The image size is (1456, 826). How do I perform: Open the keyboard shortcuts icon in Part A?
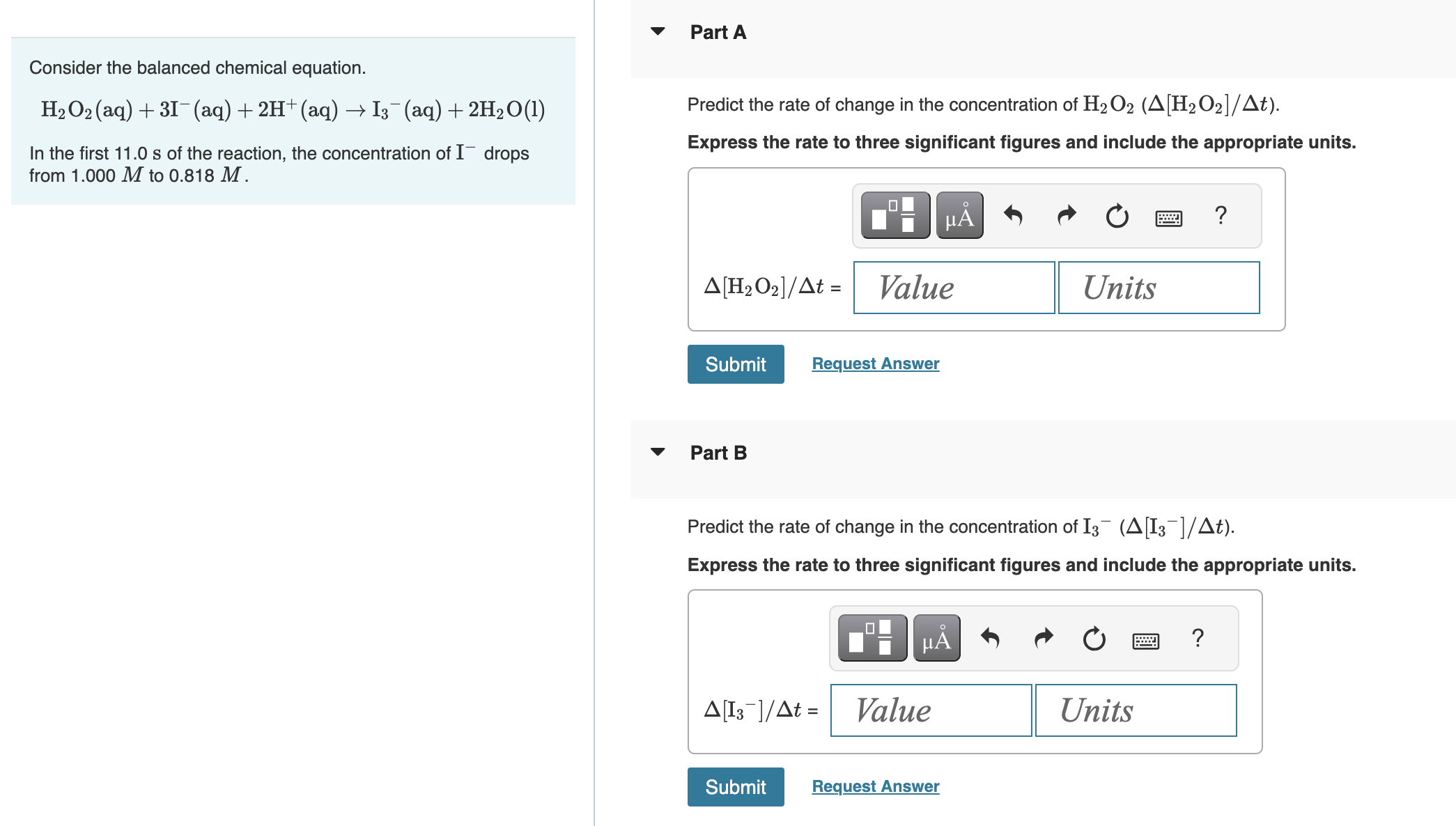tap(1168, 217)
